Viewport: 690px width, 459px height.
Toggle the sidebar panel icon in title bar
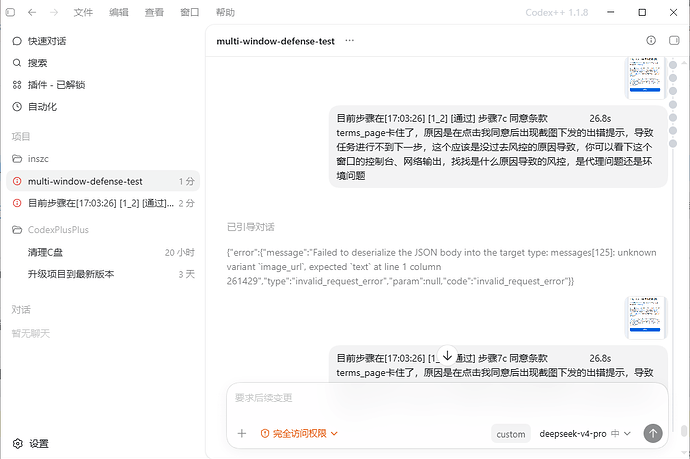tap(10, 12)
